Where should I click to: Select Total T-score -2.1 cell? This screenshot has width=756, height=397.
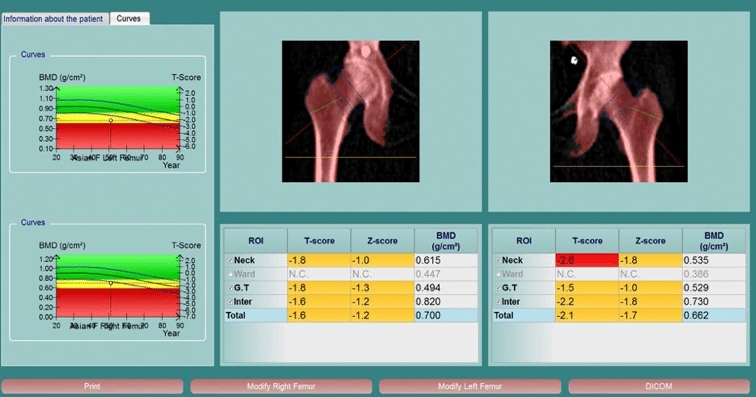pos(587,315)
